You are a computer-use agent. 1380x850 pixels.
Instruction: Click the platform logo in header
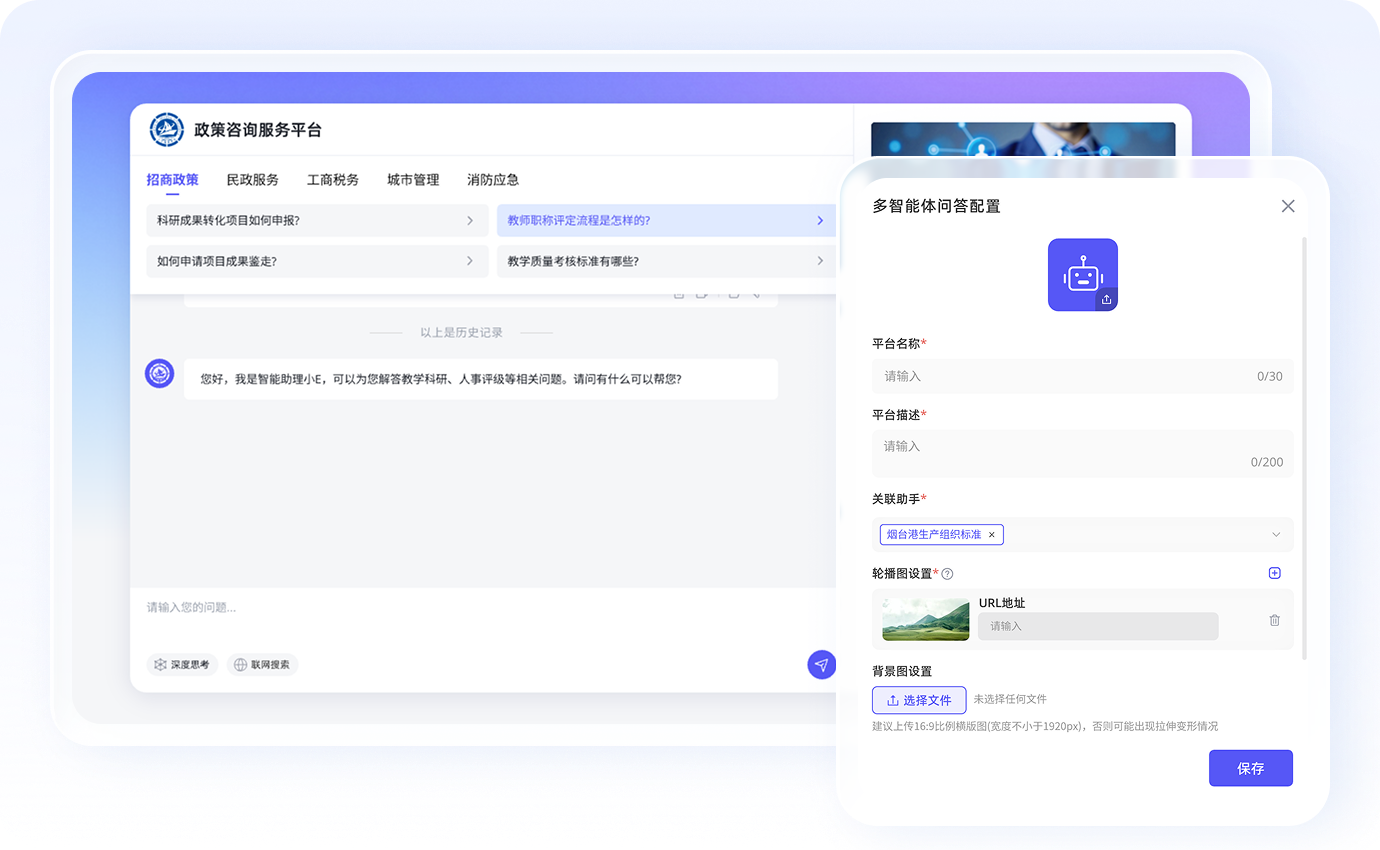tap(166, 130)
